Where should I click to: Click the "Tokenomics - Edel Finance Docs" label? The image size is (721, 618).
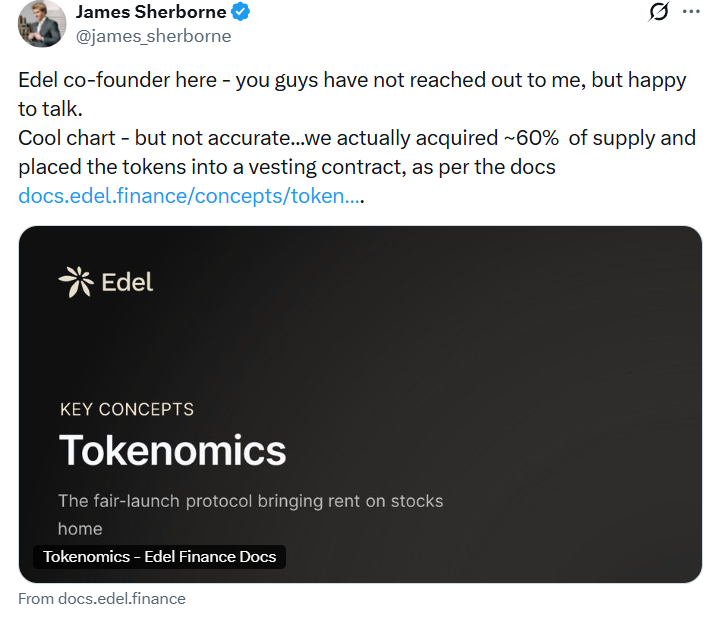click(x=160, y=557)
